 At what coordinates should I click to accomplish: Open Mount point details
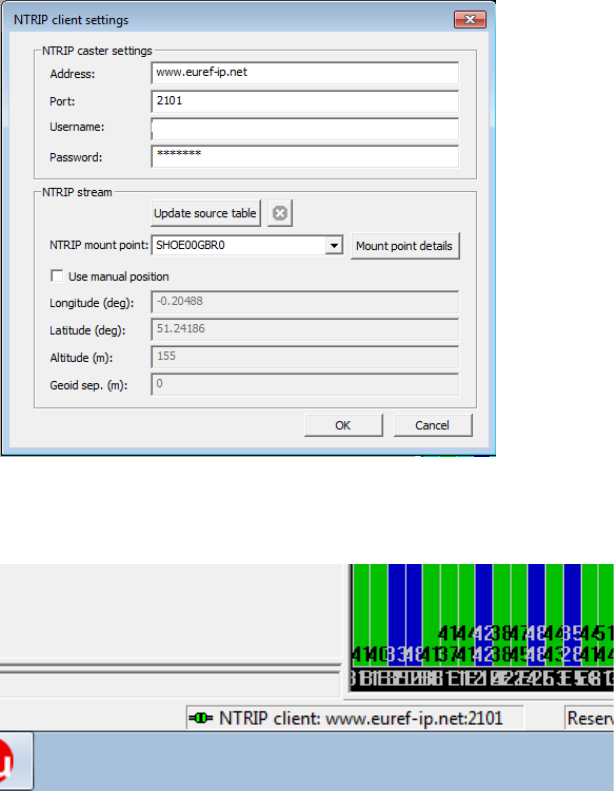coord(405,246)
